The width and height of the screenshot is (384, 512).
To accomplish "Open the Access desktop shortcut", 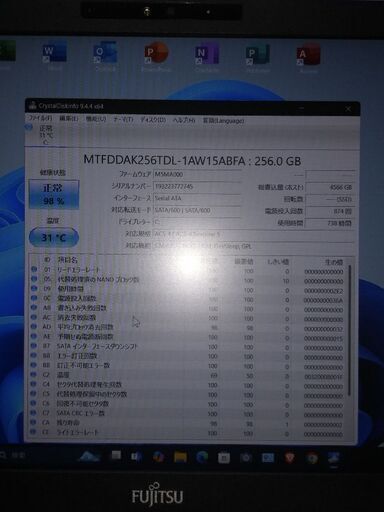I will pyautogui.click(x=309, y=57).
